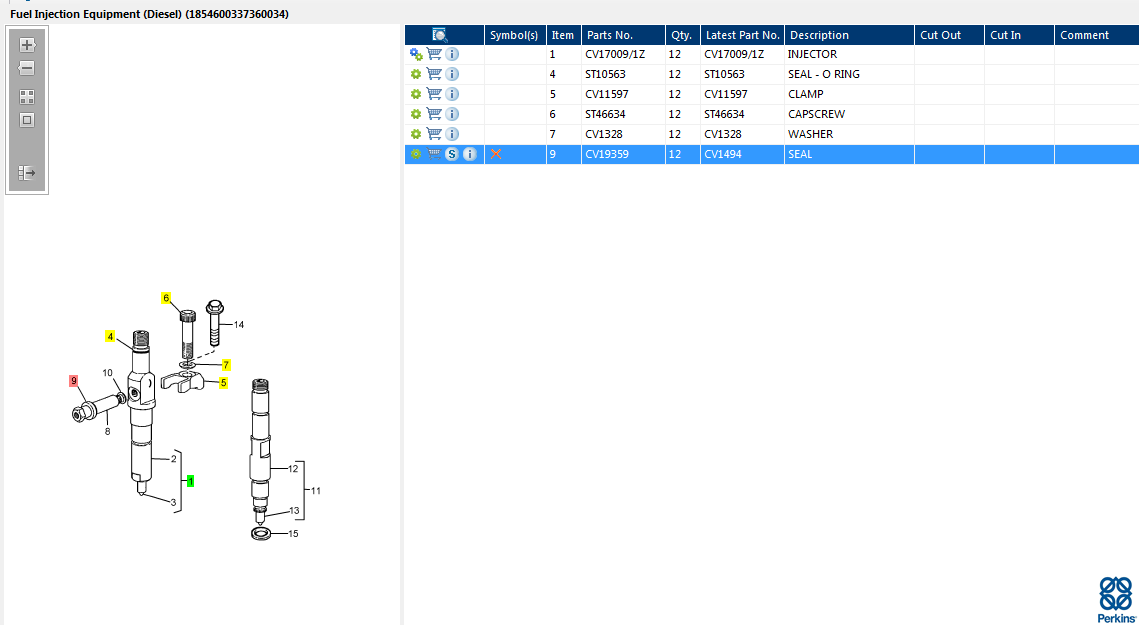Open the table search magnifier icon
This screenshot has width=1139, height=625.
click(439, 35)
